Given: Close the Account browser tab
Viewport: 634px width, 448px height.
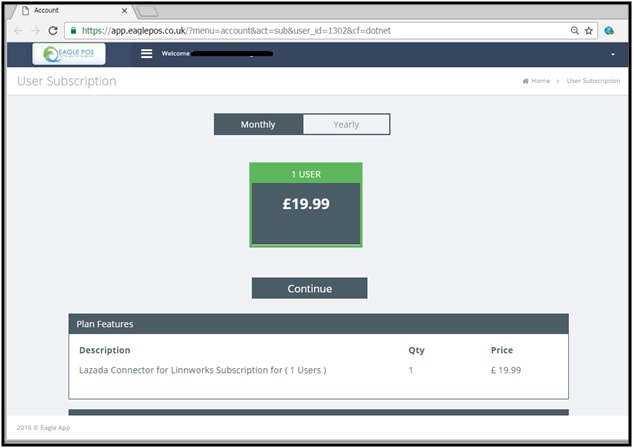Looking at the screenshot, I should click(125, 11).
